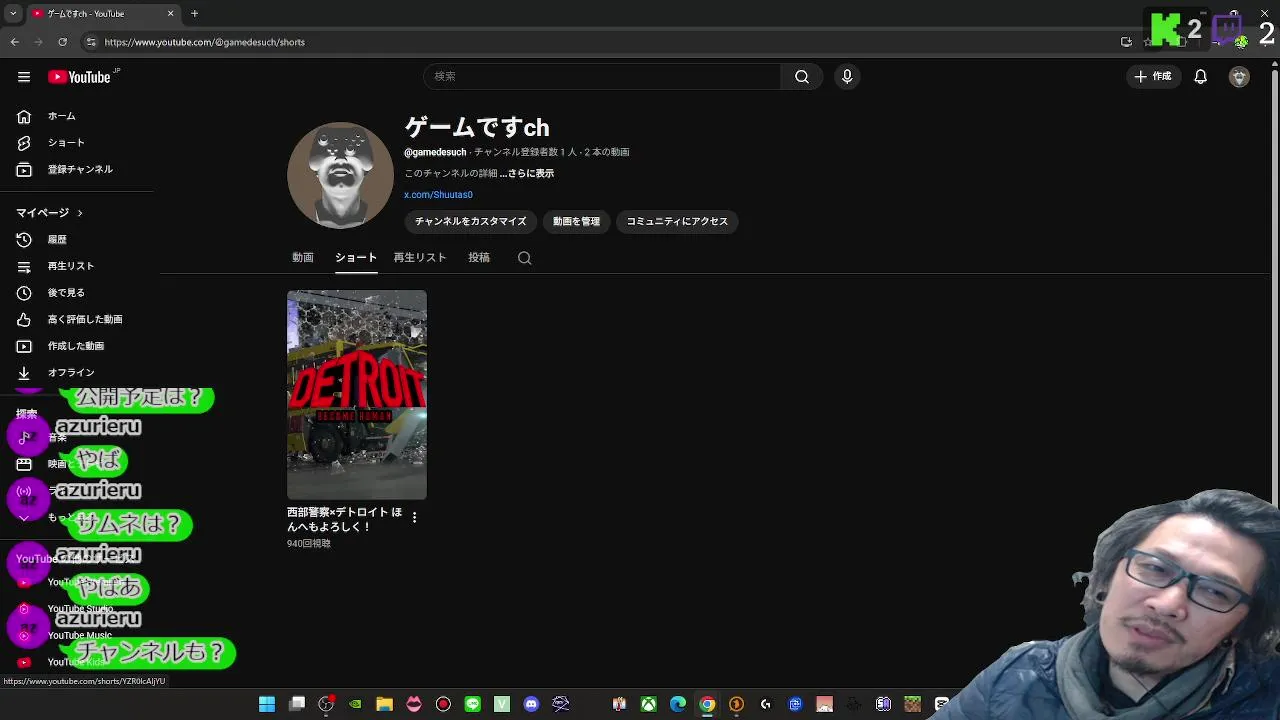The image size is (1280, 720).
Task: Click 動画を管理 button
Action: click(577, 222)
